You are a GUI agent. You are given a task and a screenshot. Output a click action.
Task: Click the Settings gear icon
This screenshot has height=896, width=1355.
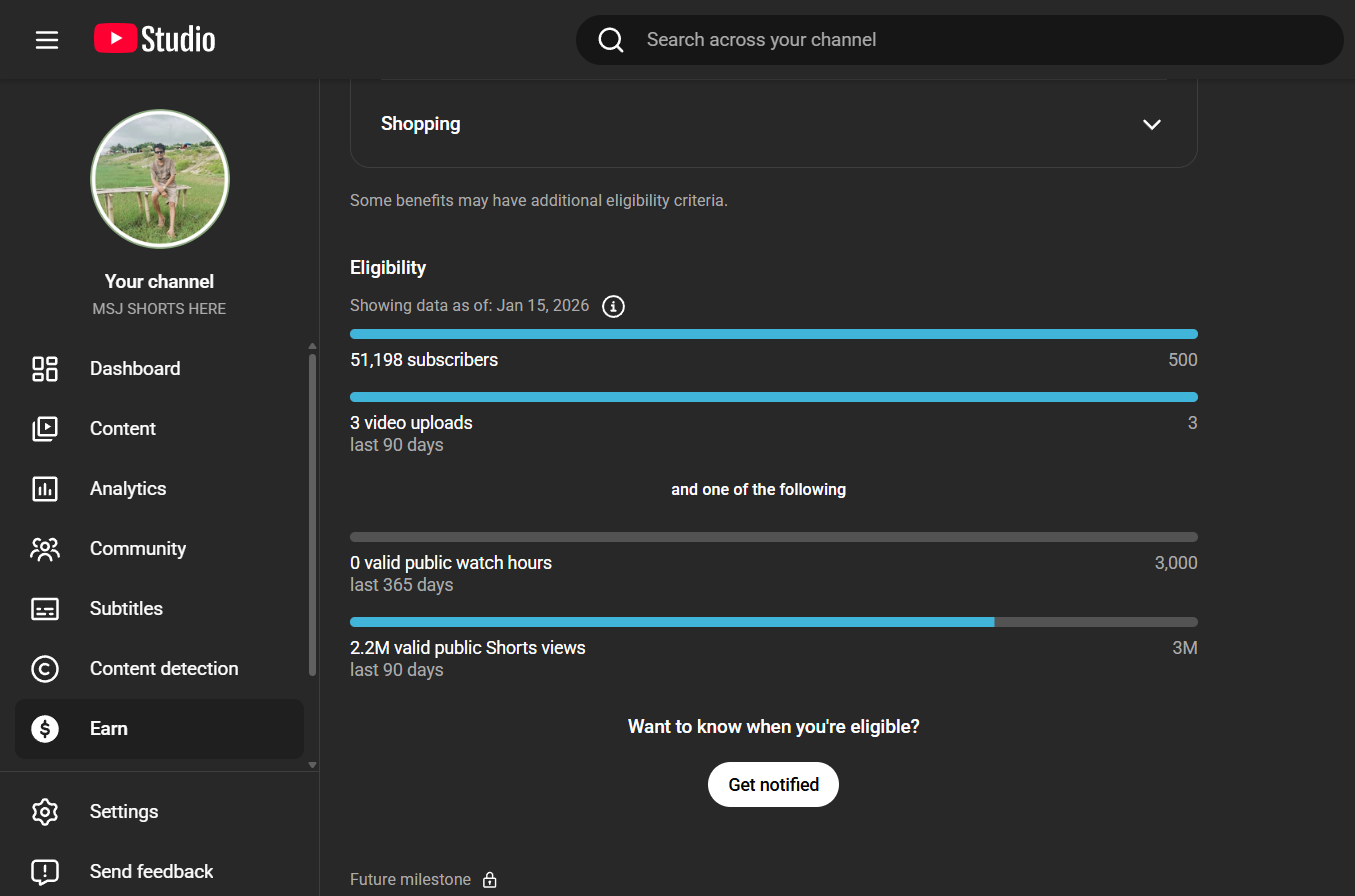point(45,812)
